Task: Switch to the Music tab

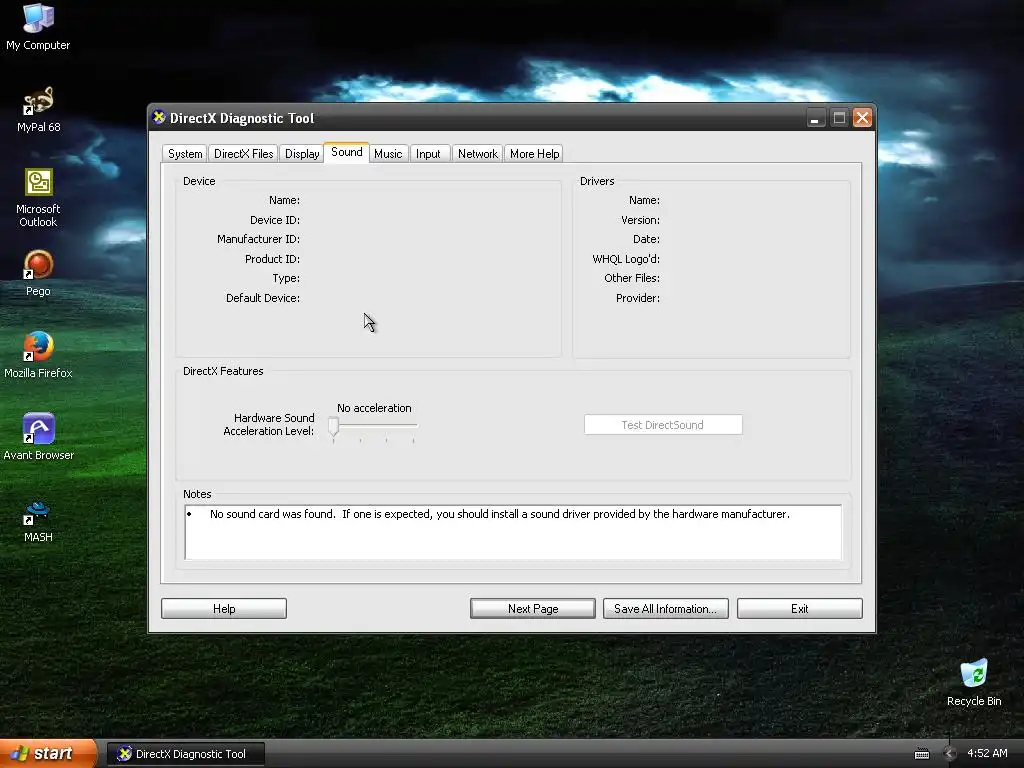Action: [x=388, y=153]
